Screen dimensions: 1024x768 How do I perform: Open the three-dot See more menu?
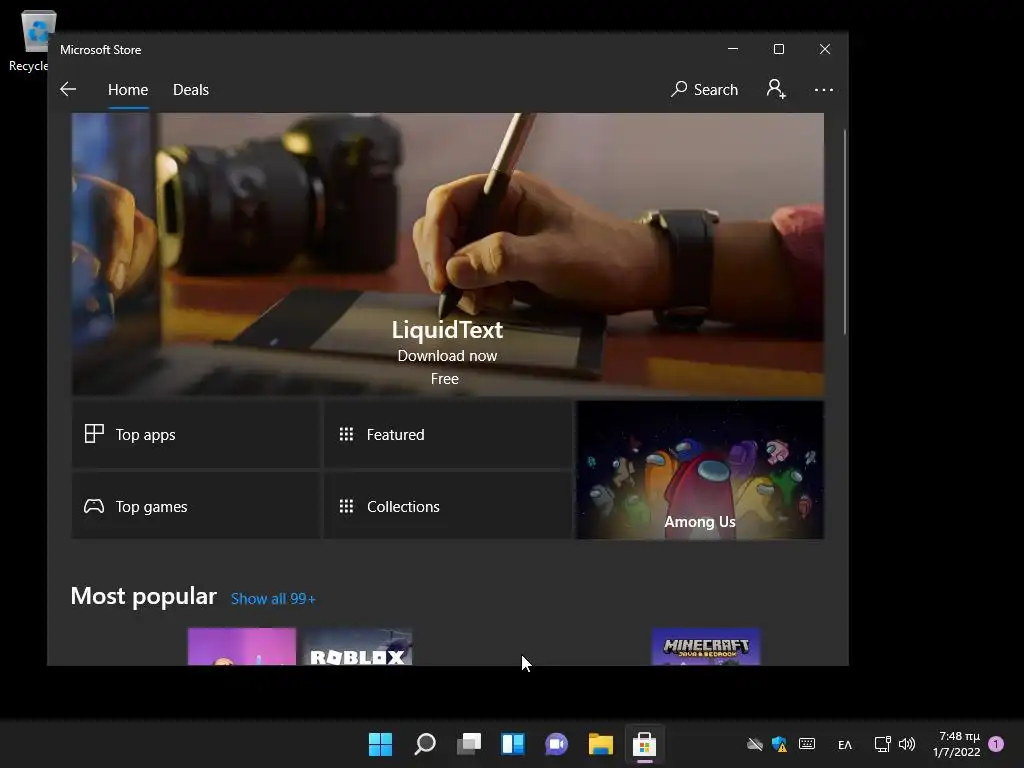click(x=824, y=89)
